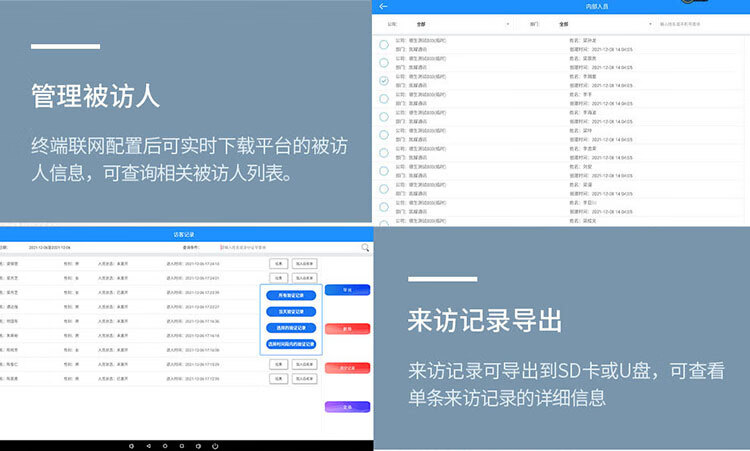Tap the leftmost volume icon in the bottom bar
Screen dimensions: 750x451
click(131, 446)
